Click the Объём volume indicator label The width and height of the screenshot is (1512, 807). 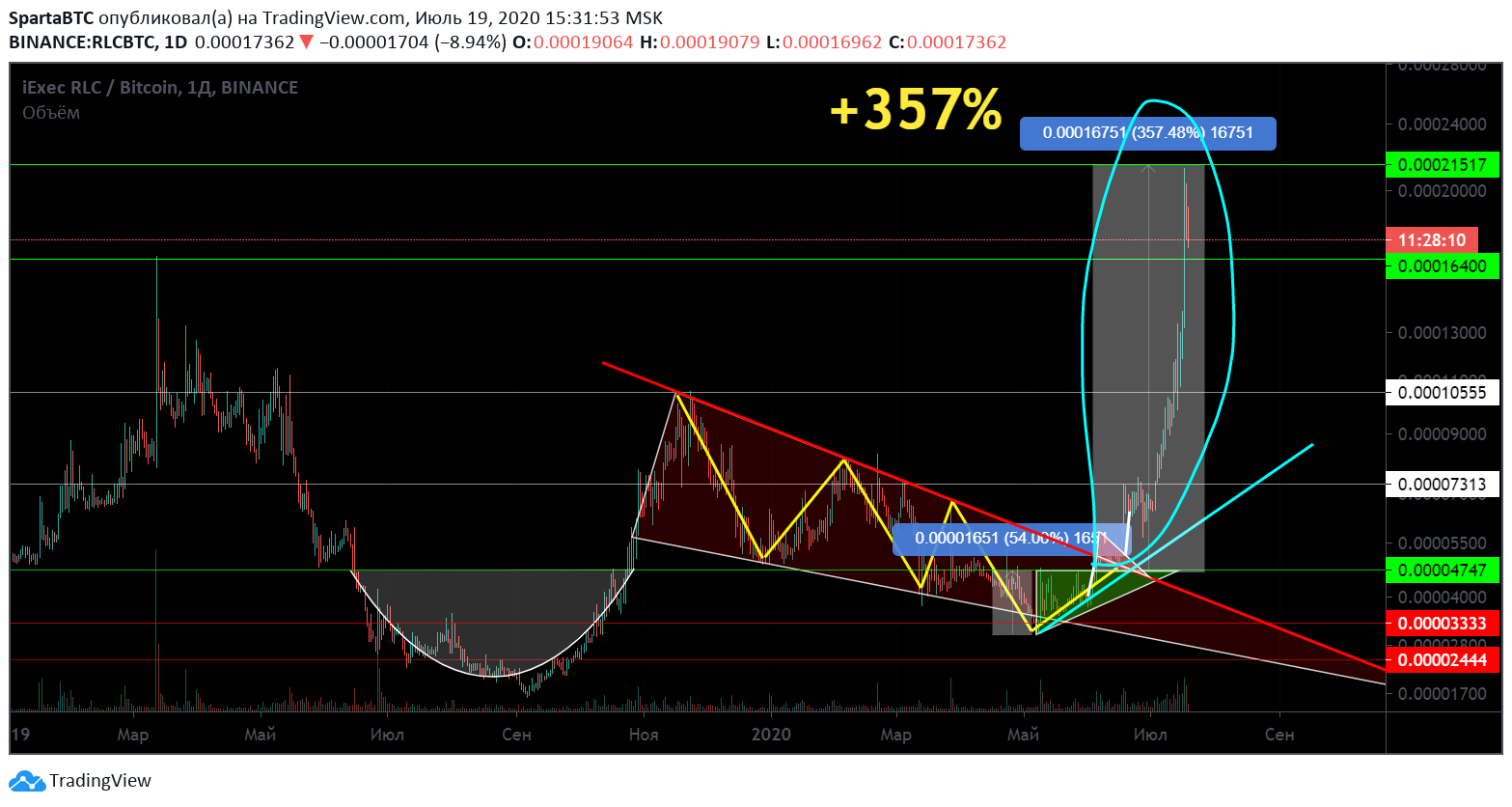point(51,113)
